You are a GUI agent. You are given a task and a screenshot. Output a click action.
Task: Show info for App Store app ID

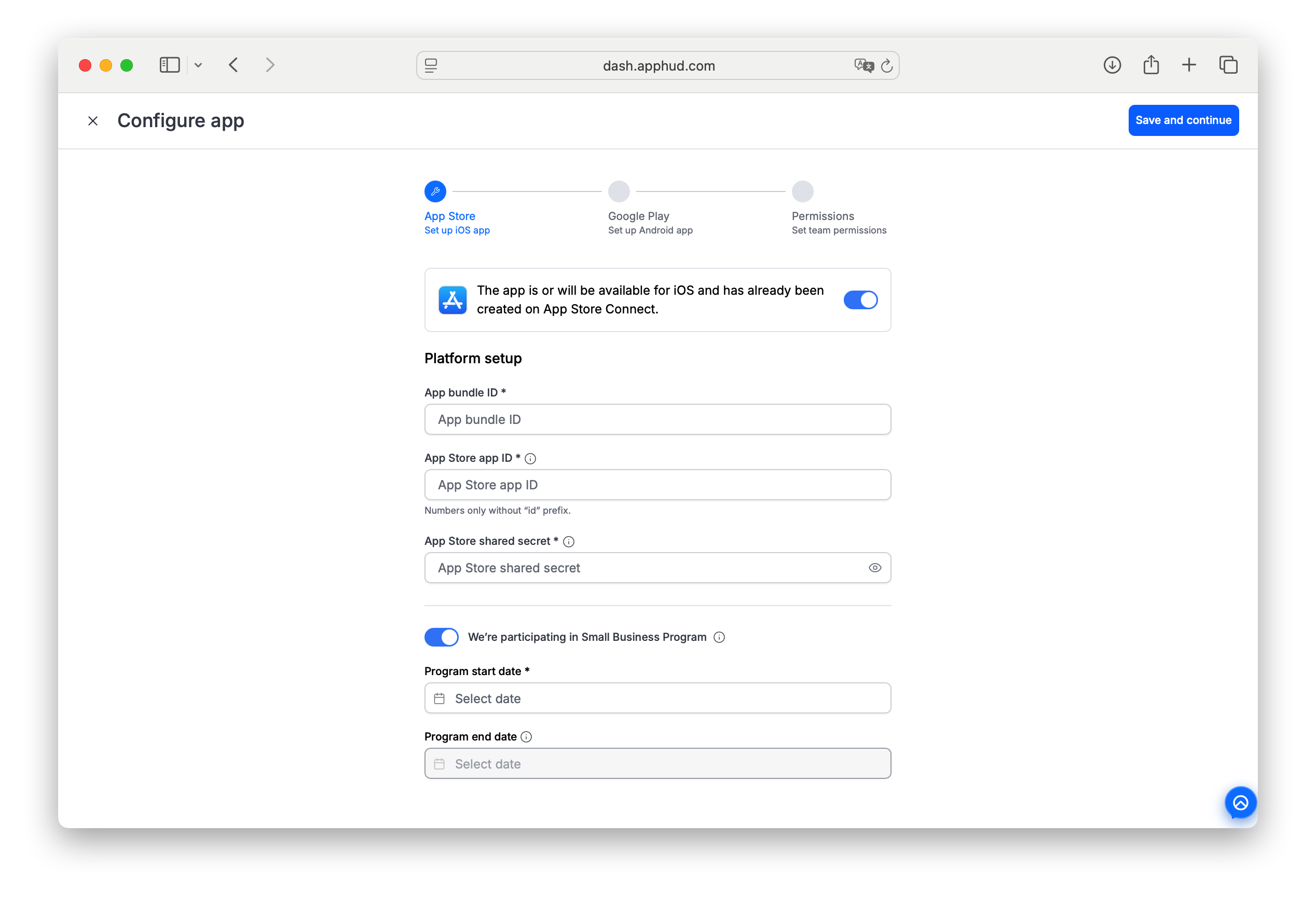click(530, 459)
